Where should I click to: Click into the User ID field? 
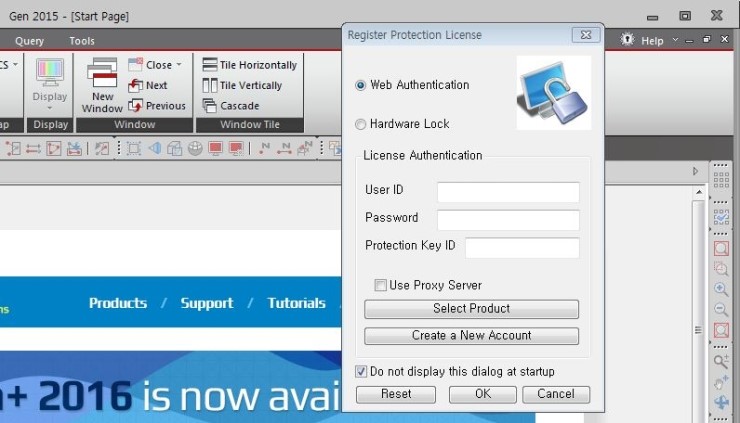508,192
